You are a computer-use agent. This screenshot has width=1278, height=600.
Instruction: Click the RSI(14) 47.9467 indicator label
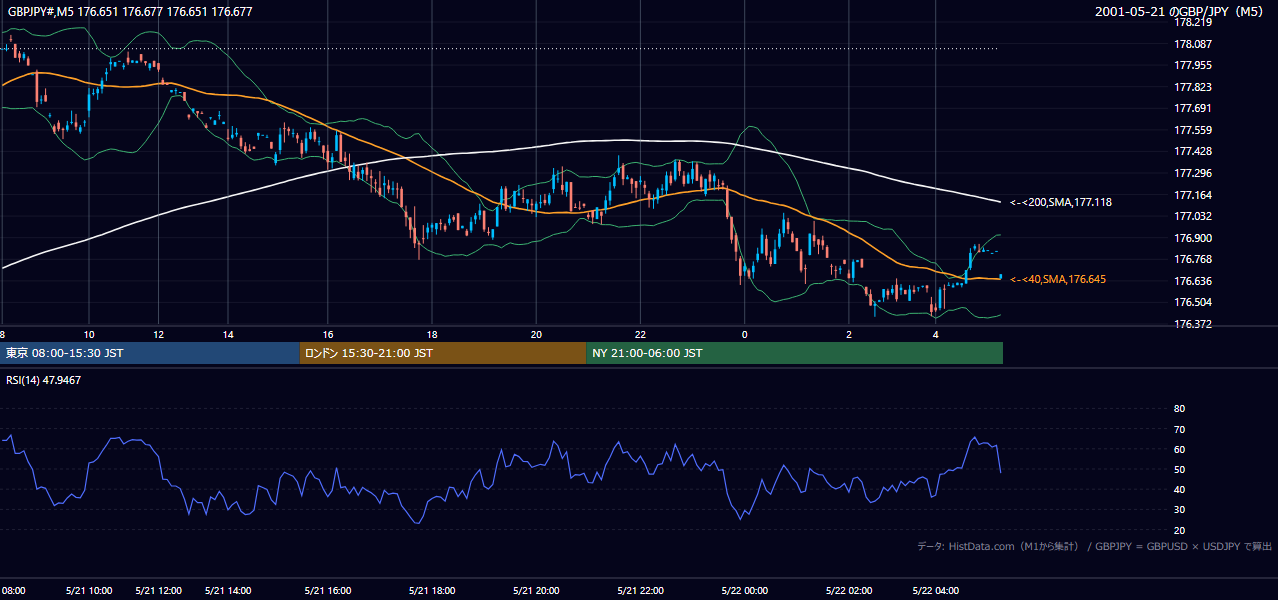43,380
